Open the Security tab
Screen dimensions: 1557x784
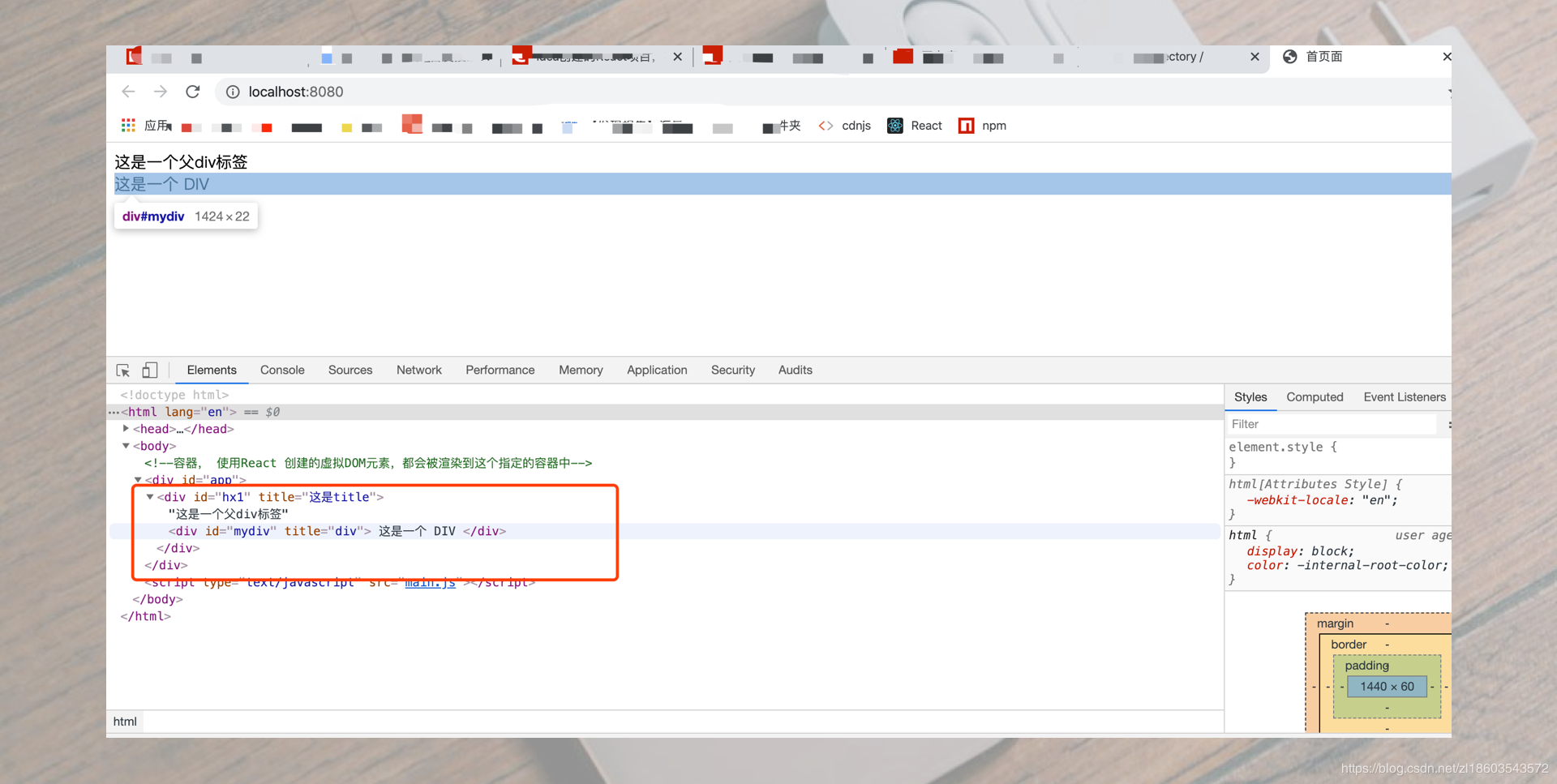click(x=733, y=370)
